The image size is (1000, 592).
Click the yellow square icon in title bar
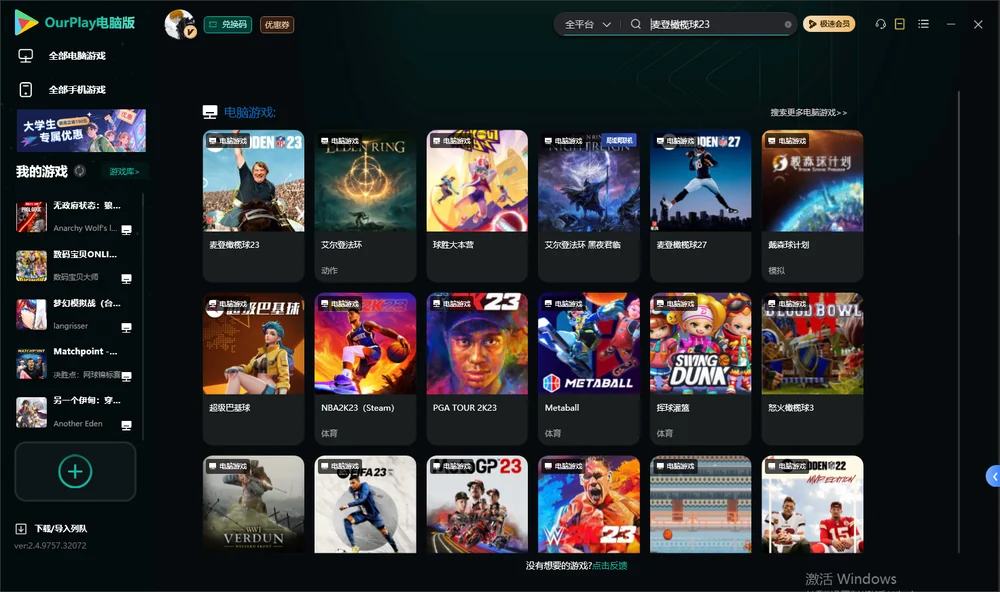pyautogui.click(x=900, y=24)
